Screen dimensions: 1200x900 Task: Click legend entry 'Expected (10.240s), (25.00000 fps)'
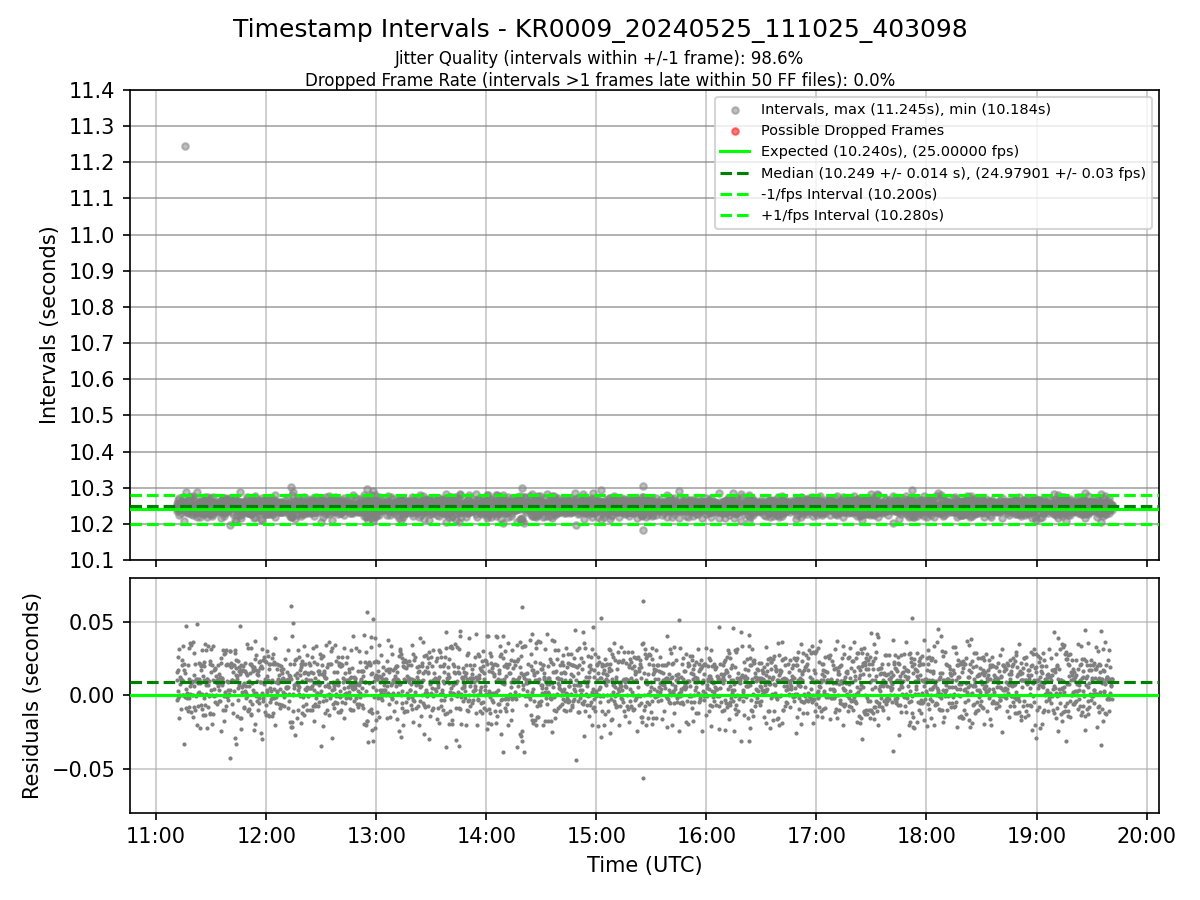tap(890, 151)
